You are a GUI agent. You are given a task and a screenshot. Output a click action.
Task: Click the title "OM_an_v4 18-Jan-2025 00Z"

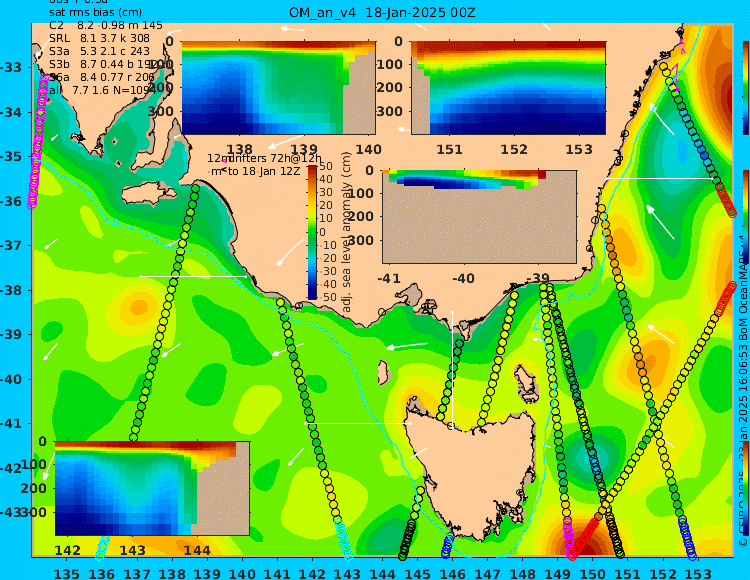(x=382, y=12)
